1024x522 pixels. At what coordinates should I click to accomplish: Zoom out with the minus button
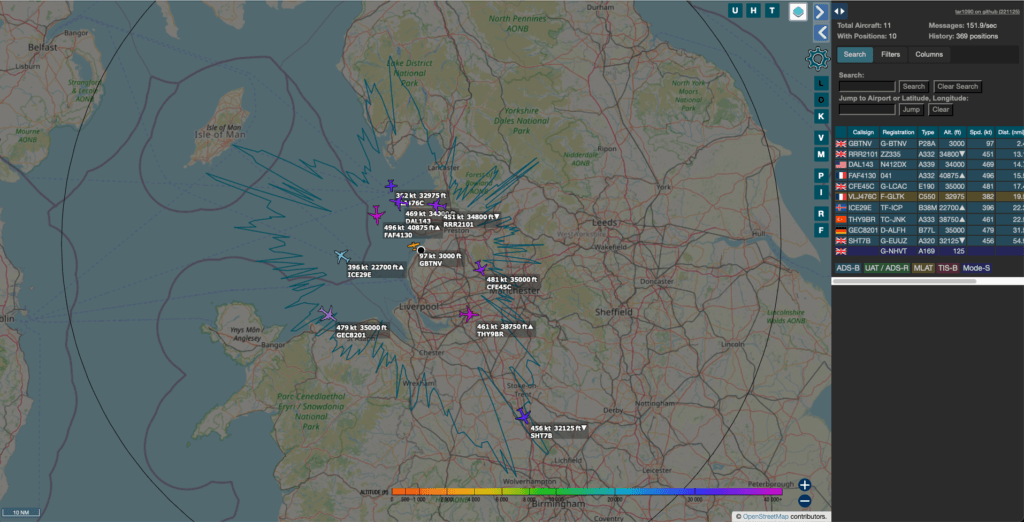pyautogui.click(x=805, y=501)
